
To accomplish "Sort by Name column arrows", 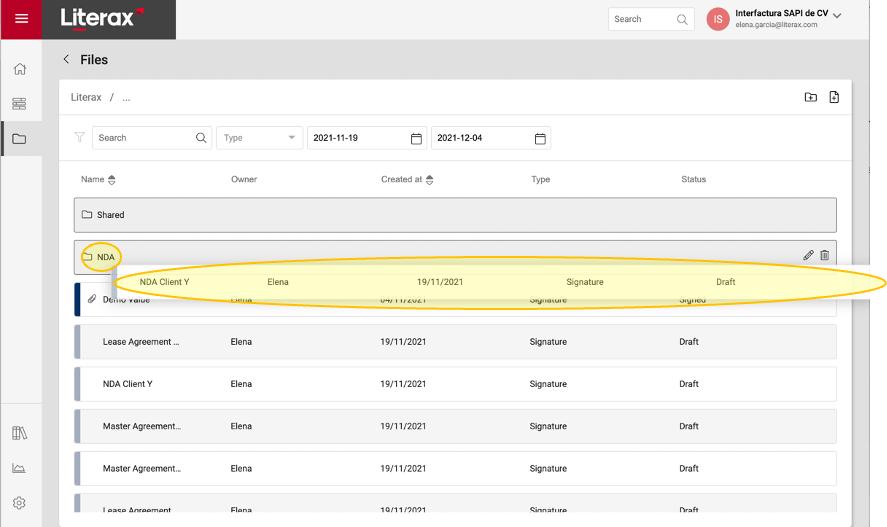I will pyautogui.click(x=111, y=180).
